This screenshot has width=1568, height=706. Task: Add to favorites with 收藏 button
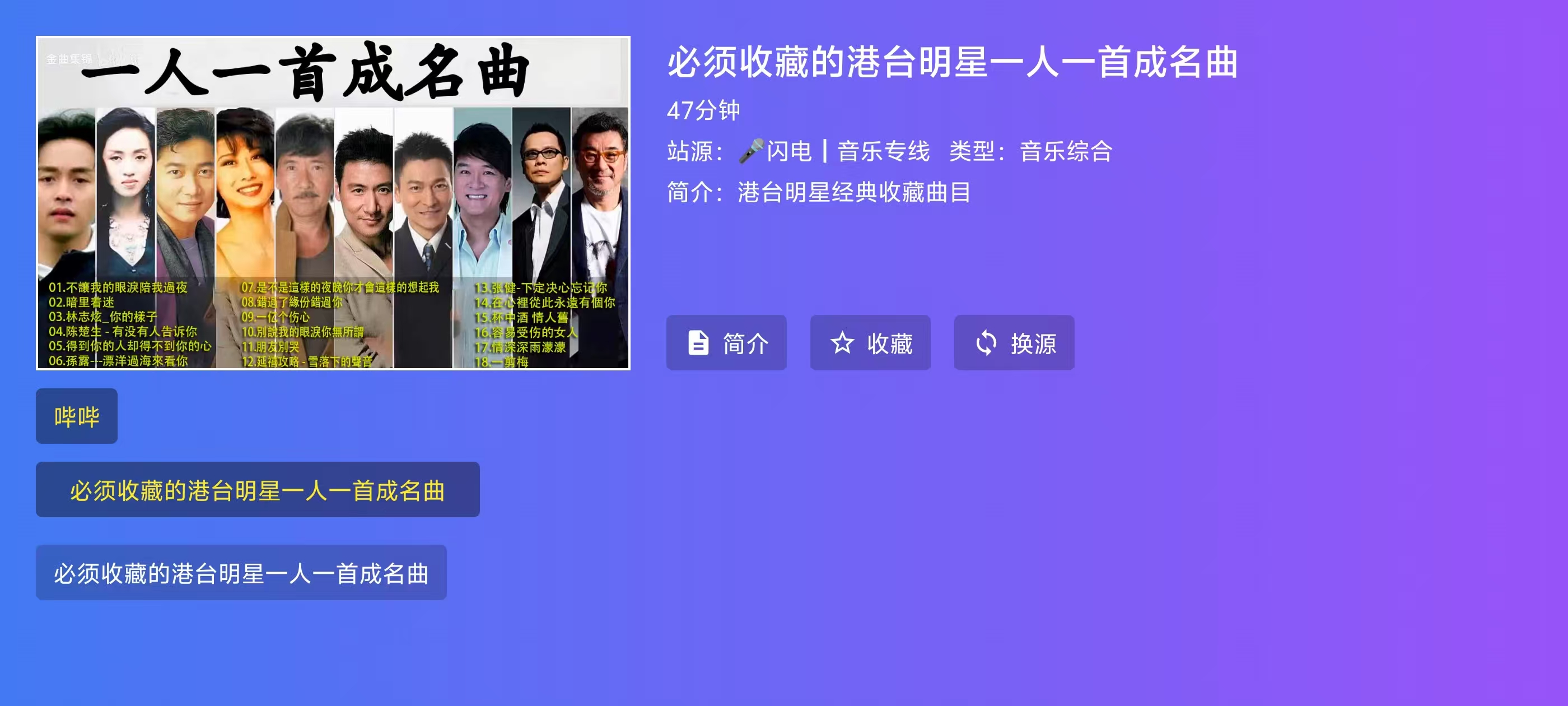click(870, 342)
